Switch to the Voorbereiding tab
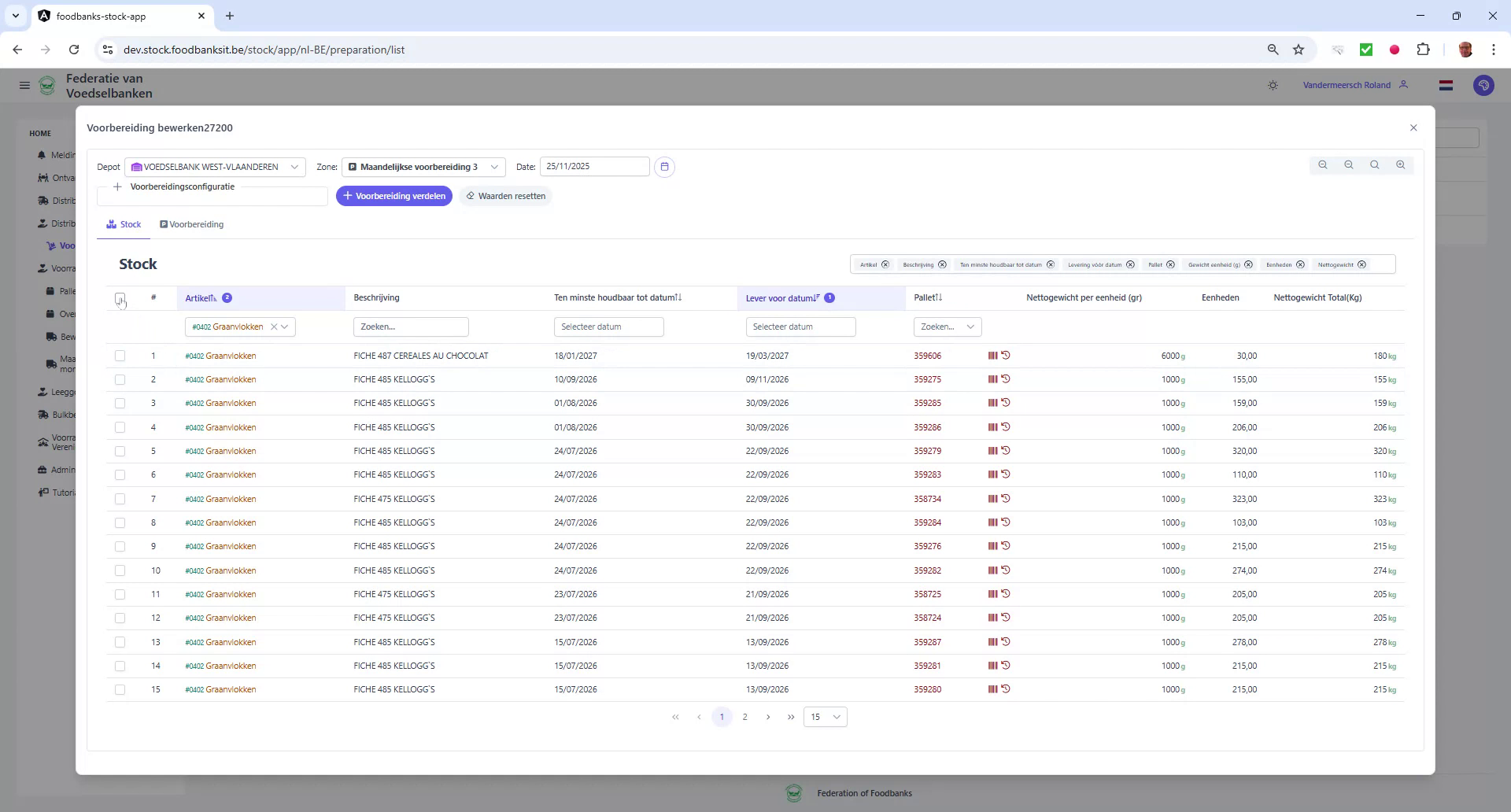 pos(191,224)
